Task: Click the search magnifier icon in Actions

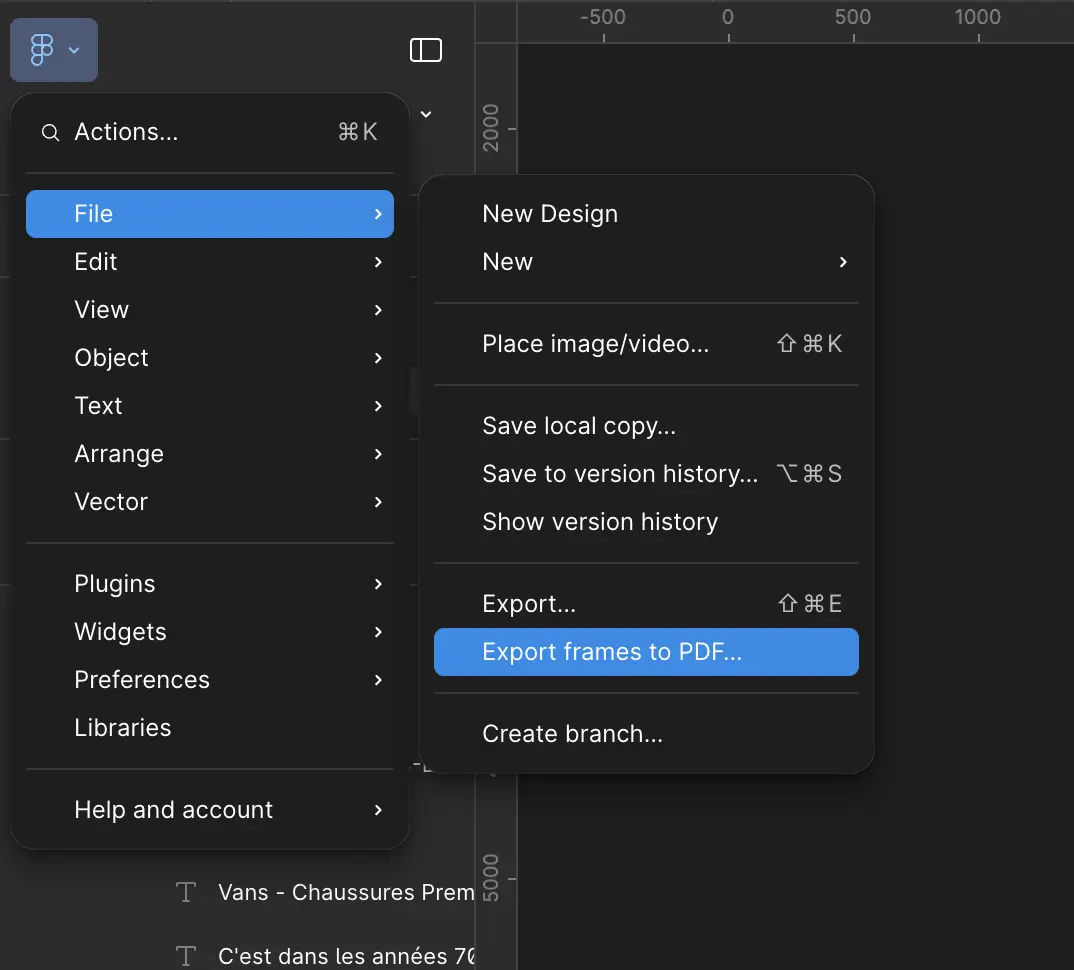Action: [49, 133]
